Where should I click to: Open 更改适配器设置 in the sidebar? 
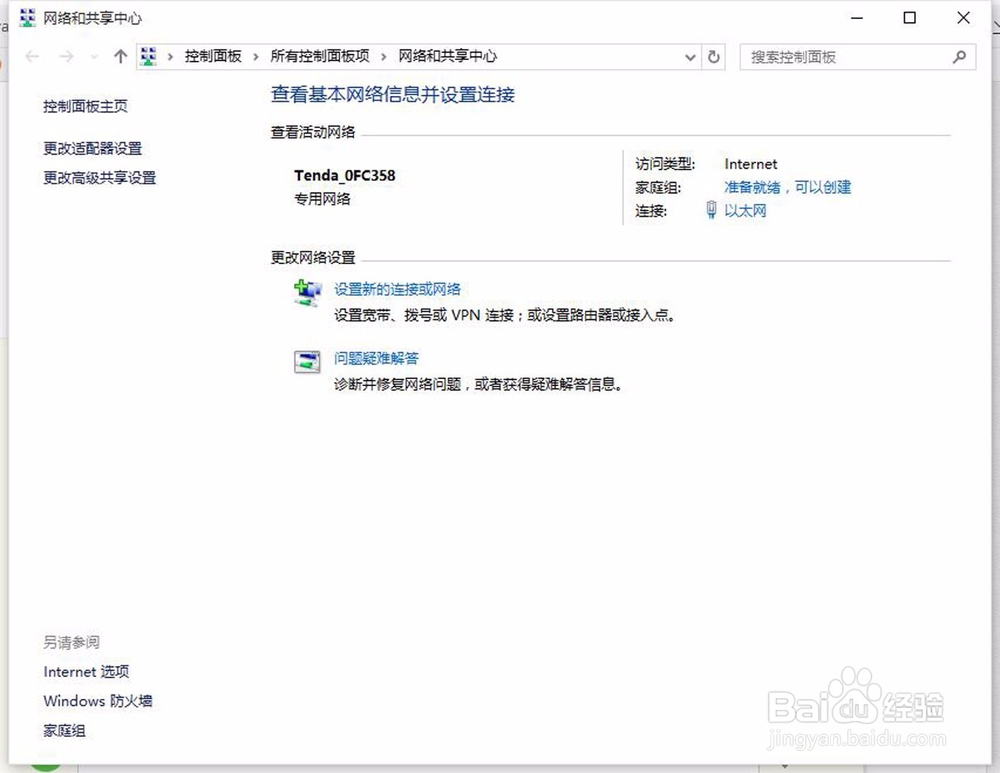click(92, 148)
